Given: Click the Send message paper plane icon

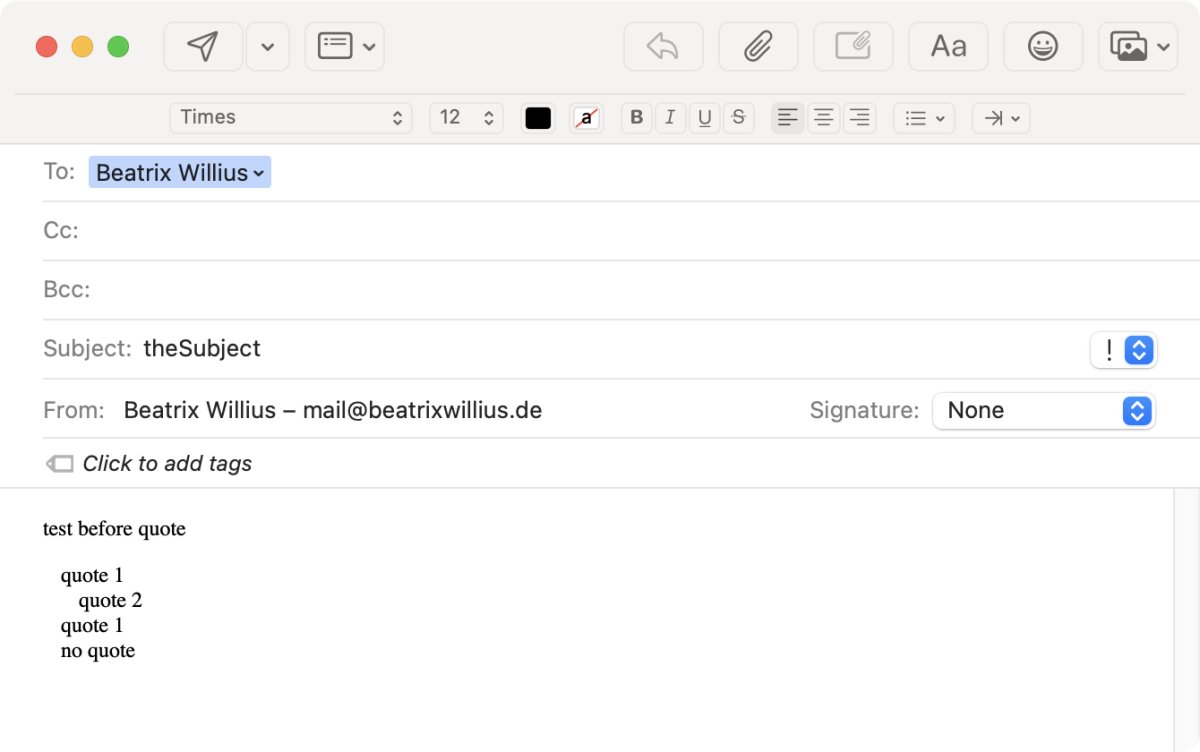Looking at the screenshot, I should point(203,47).
